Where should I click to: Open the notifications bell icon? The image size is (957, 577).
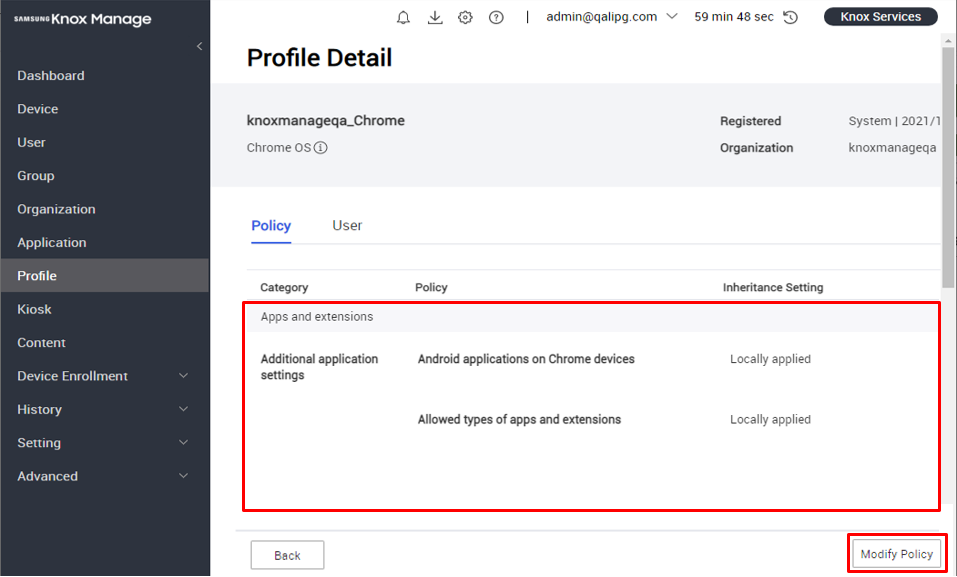pyautogui.click(x=403, y=17)
